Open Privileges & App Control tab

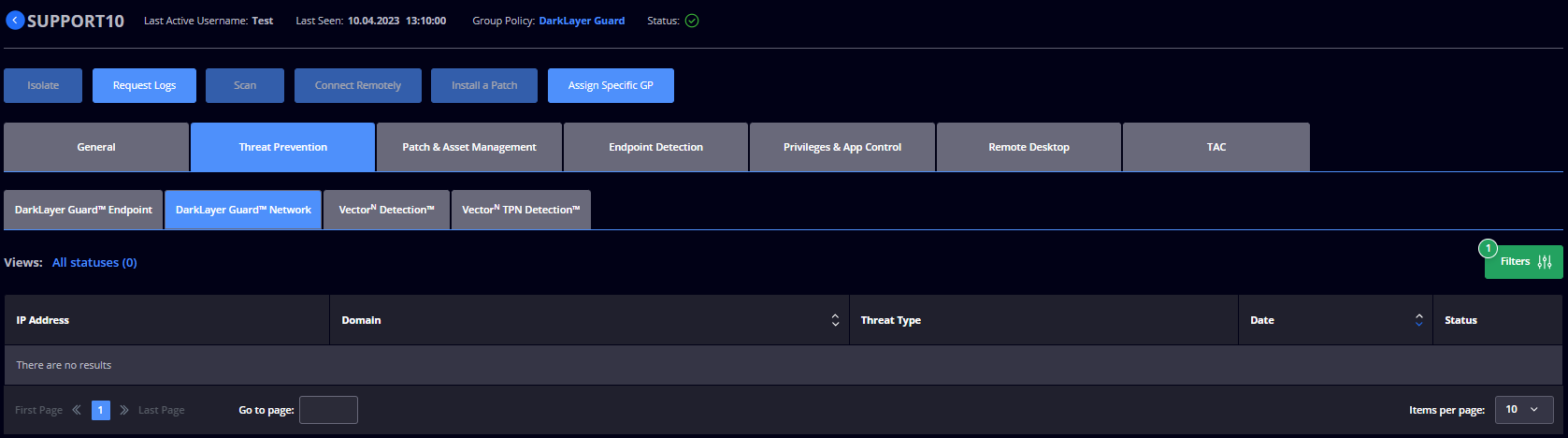pos(842,147)
